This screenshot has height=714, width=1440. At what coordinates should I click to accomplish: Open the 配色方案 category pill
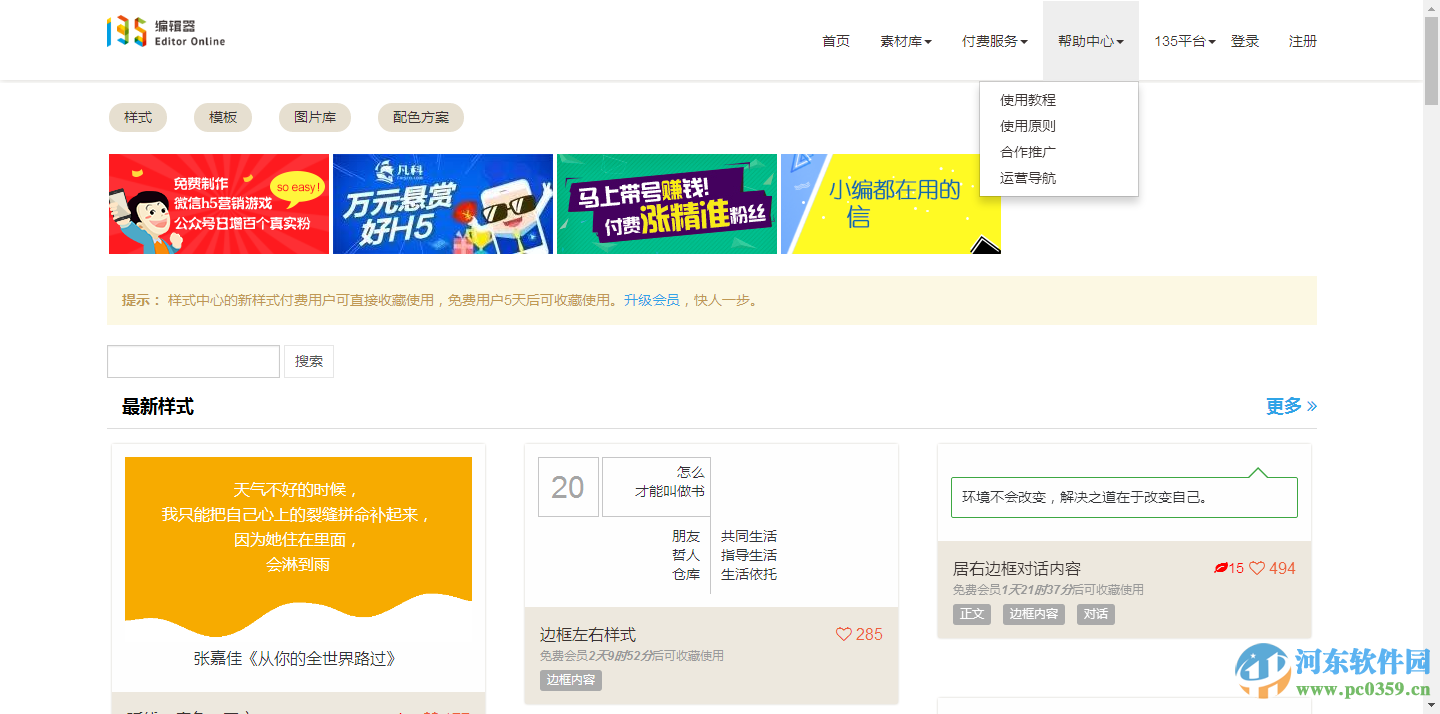(x=421, y=117)
